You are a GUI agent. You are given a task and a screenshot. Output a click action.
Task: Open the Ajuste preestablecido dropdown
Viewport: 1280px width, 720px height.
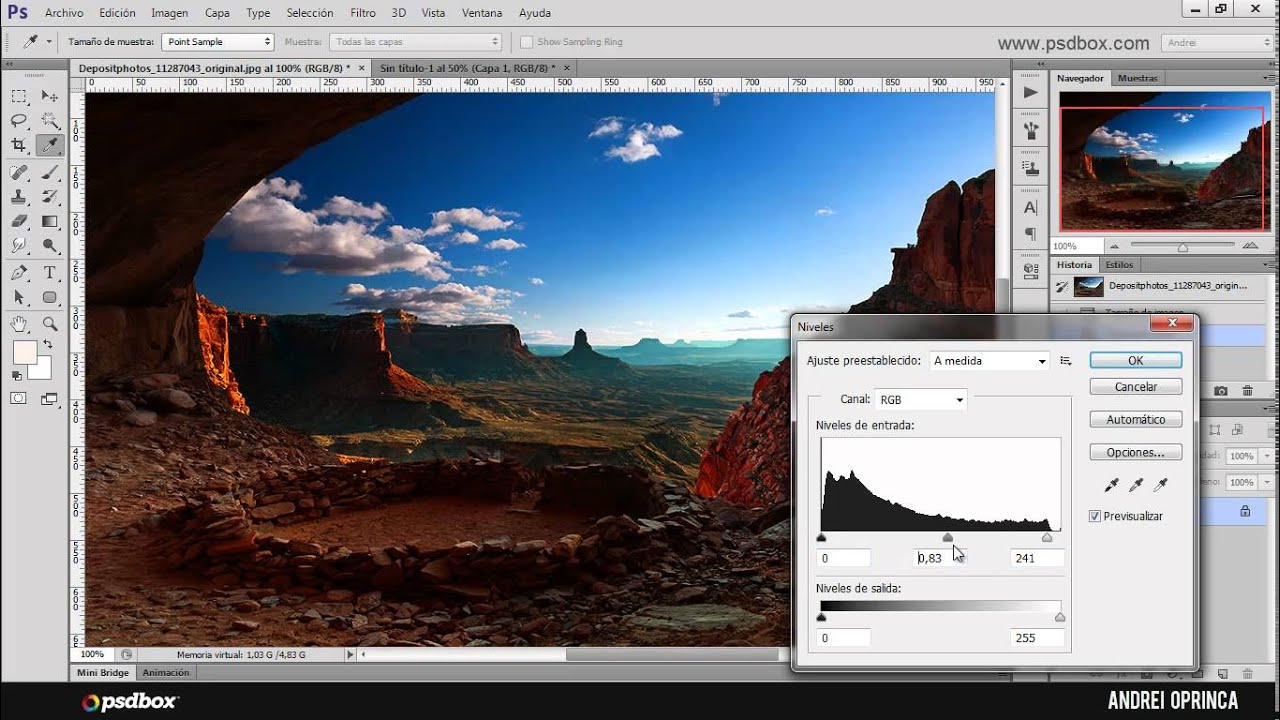tap(989, 361)
